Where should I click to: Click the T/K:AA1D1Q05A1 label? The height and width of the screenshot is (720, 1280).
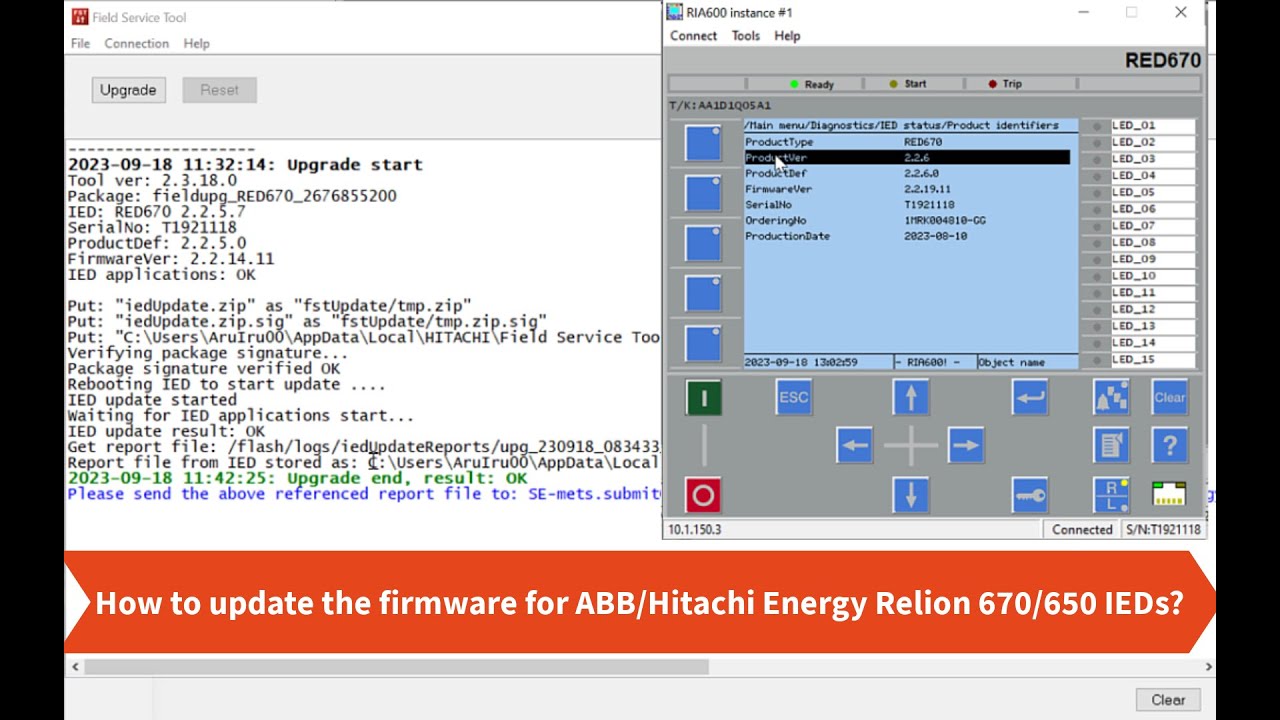point(720,105)
